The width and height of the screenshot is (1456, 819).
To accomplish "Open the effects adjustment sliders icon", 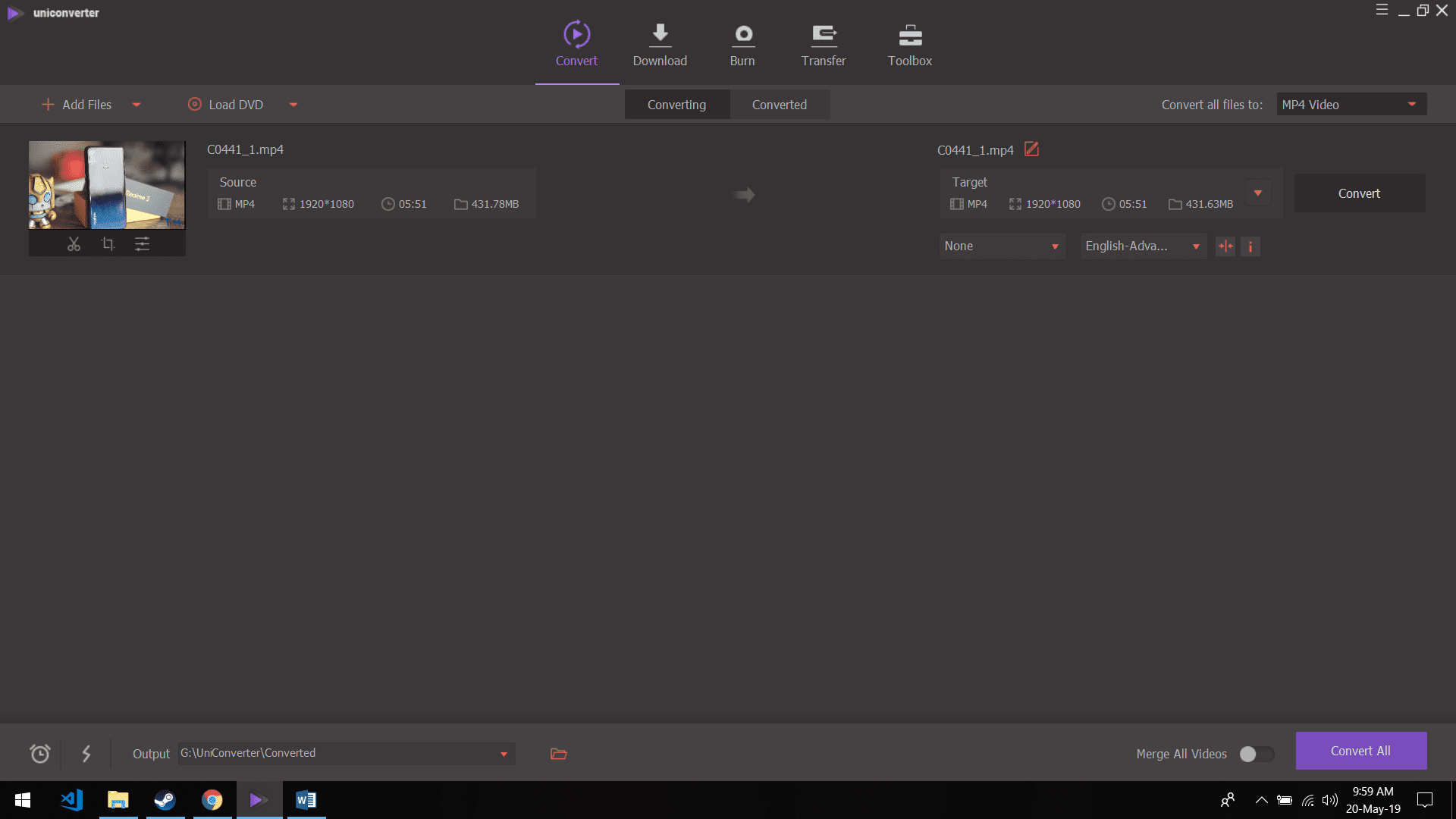I will pyautogui.click(x=142, y=244).
